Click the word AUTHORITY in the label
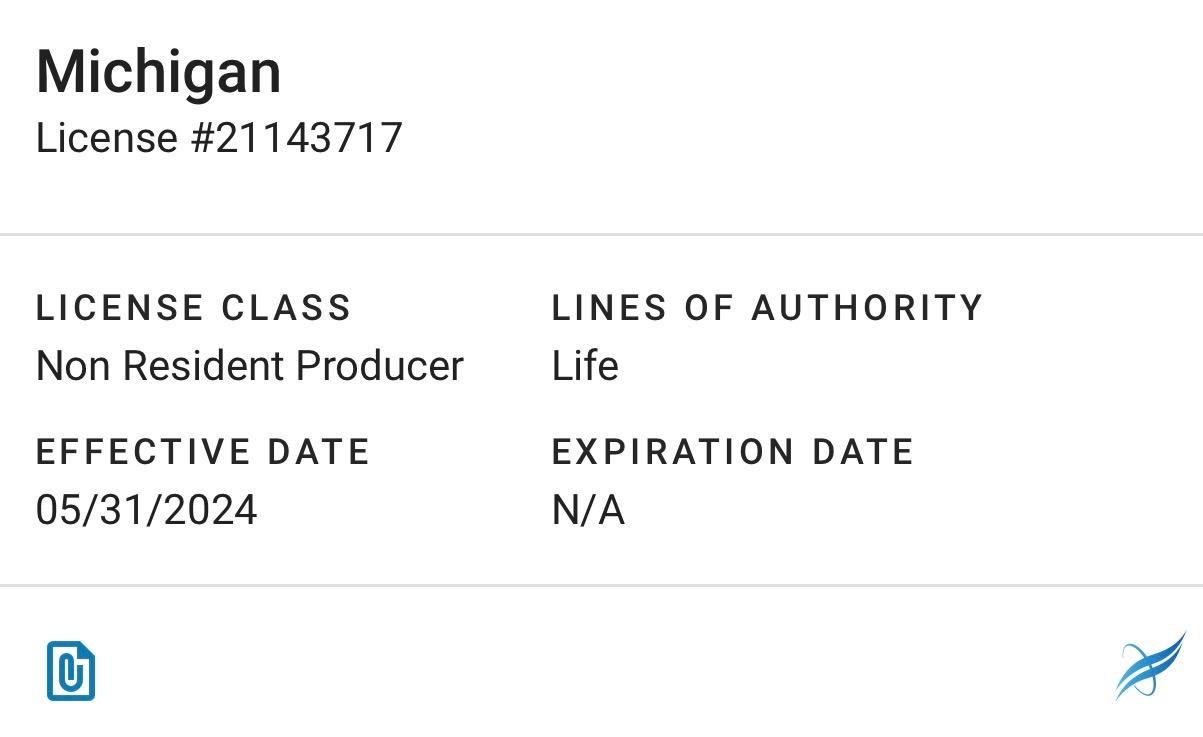This screenshot has height=737, width=1203. click(x=868, y=308)
